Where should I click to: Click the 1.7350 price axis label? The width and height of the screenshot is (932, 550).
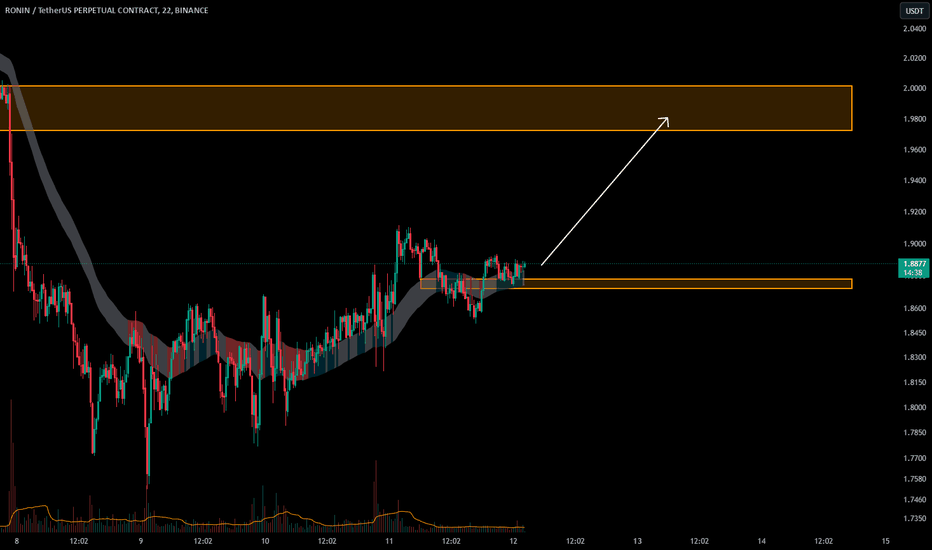point(914,519)
